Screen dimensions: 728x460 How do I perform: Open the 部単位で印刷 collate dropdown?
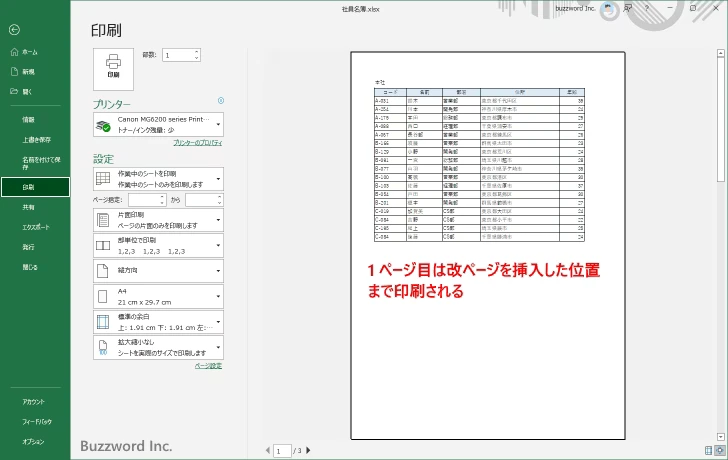(158, 246)
